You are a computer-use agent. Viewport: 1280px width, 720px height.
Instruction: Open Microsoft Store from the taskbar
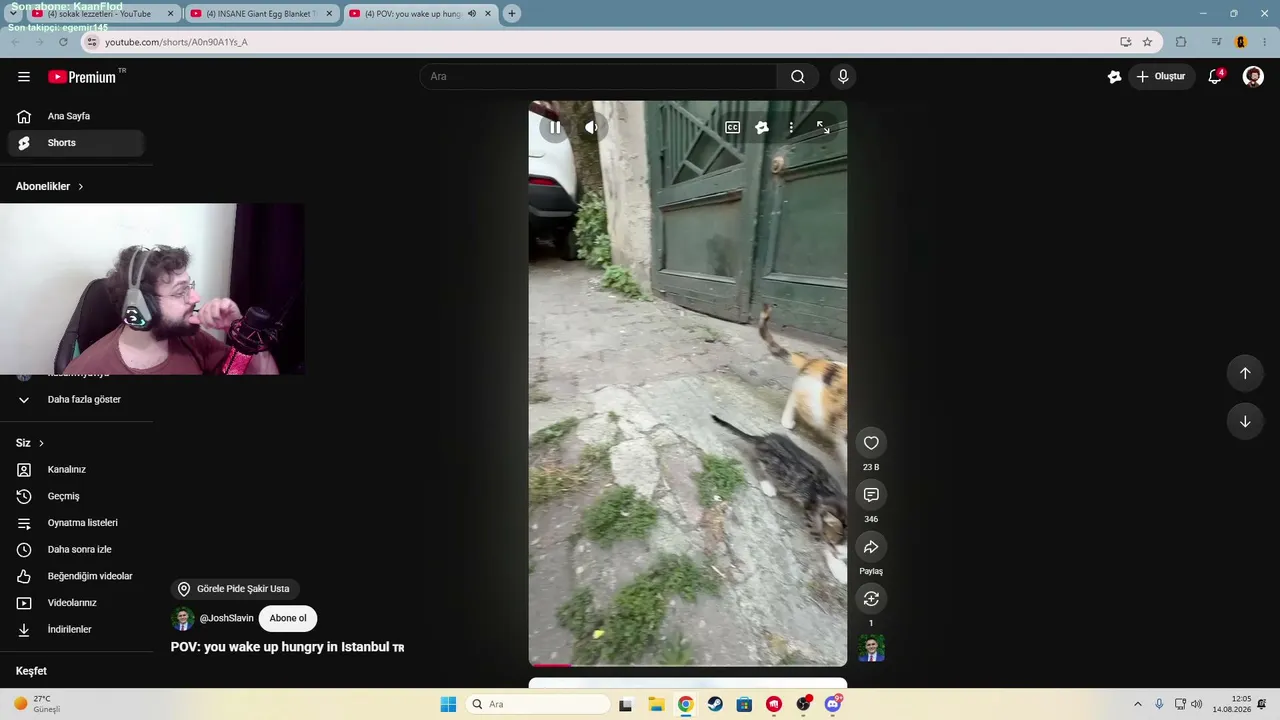[x=744, y=704]
